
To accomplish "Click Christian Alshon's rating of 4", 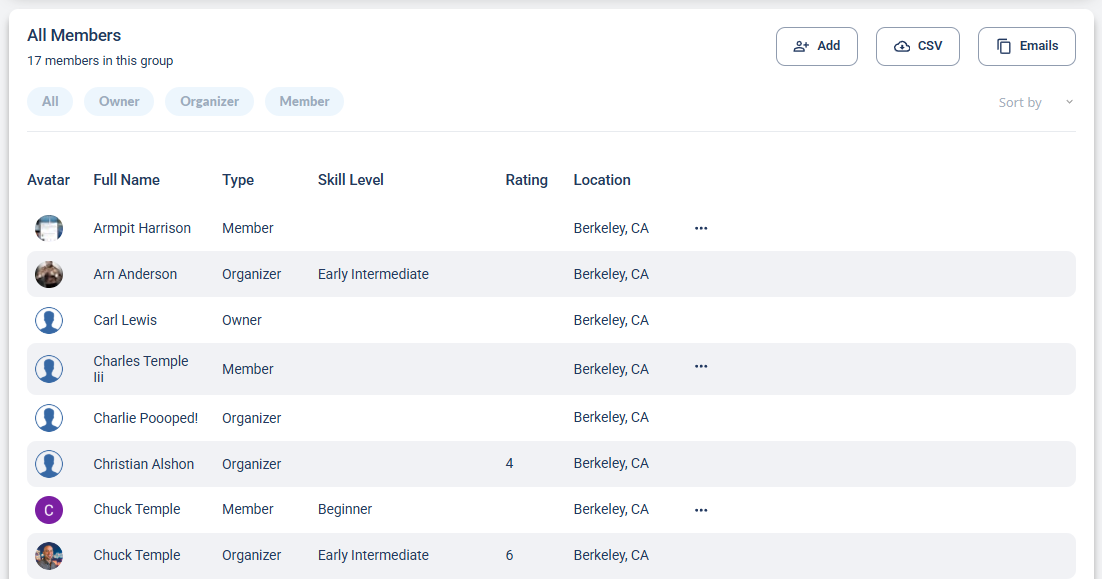I will point(510,464).
